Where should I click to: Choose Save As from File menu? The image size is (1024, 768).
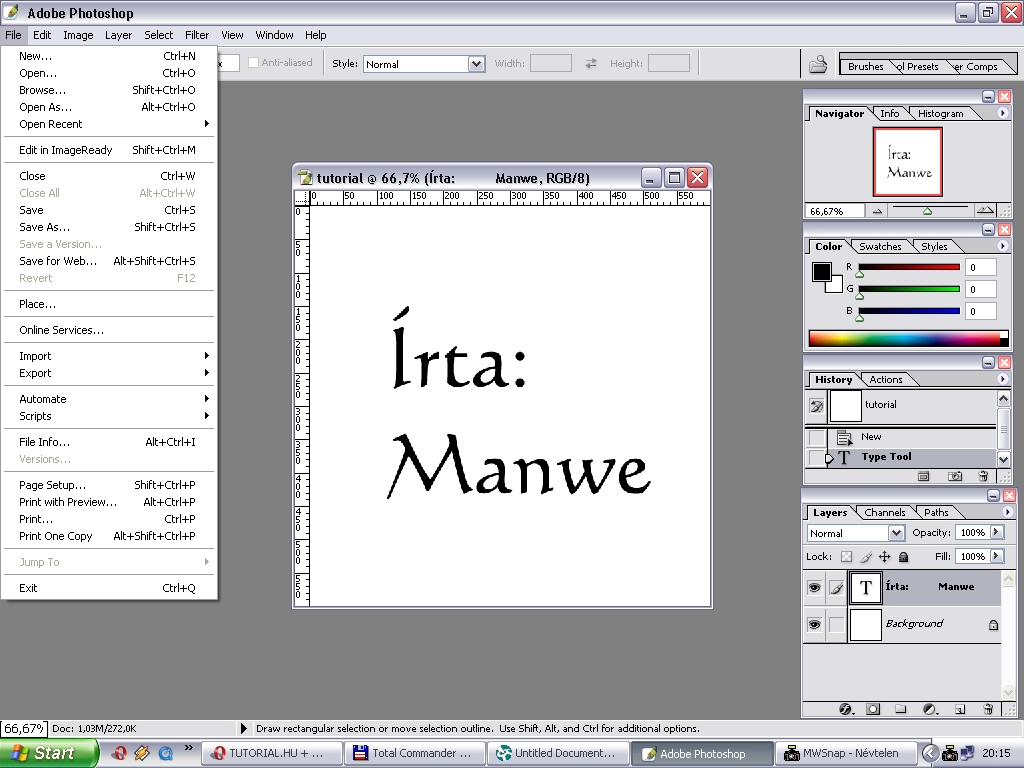pyautogui.click(x=45, y=227)
